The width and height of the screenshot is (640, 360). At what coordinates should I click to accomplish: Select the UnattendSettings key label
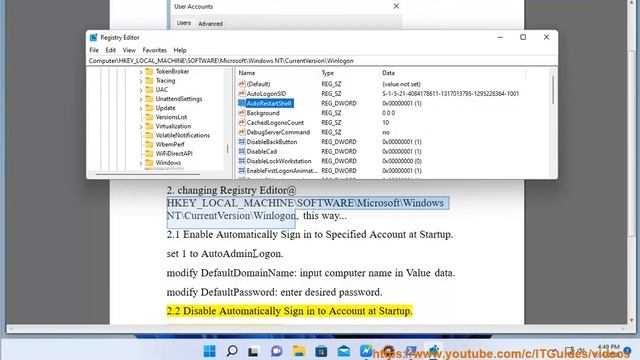pyautogui.click(x=179, y=99)
